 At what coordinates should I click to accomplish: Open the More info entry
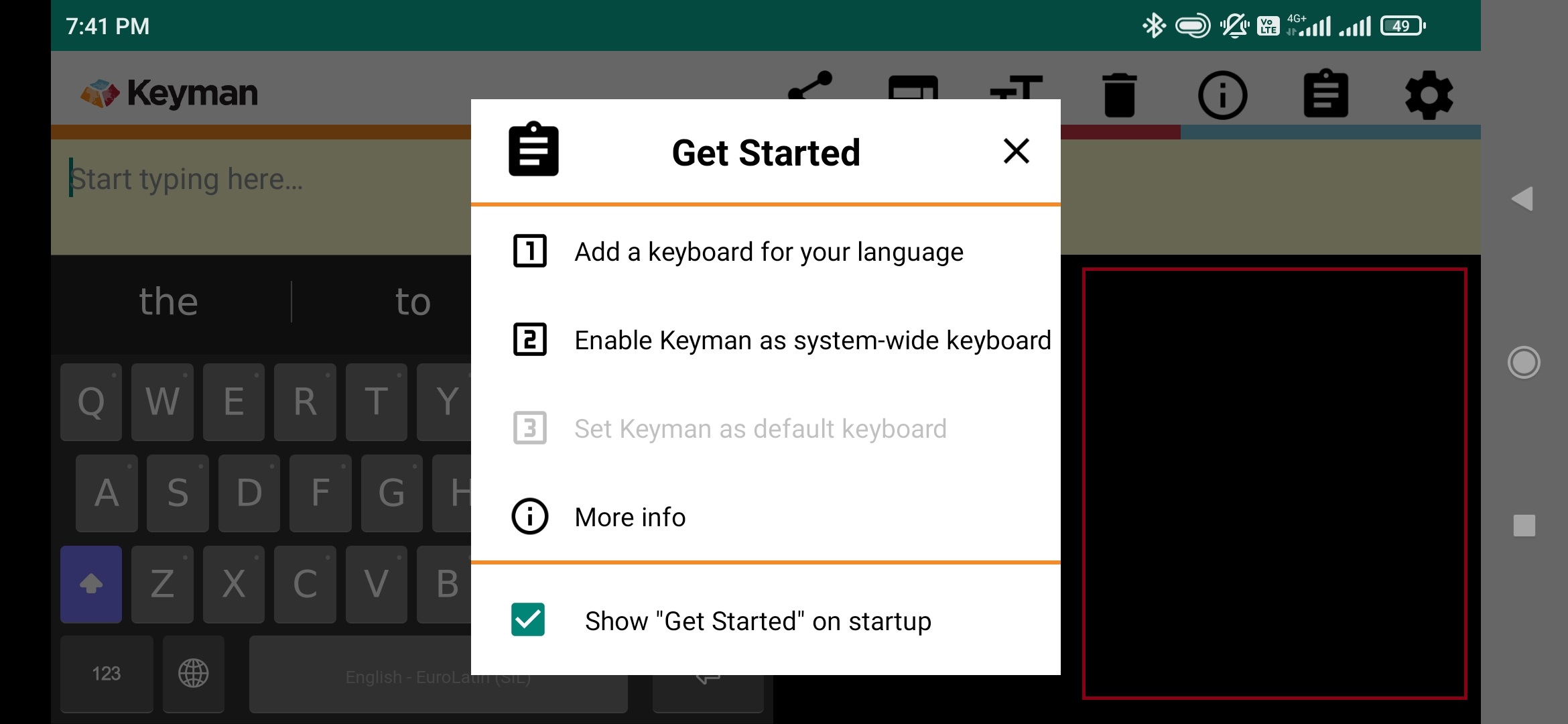[629, 516]
